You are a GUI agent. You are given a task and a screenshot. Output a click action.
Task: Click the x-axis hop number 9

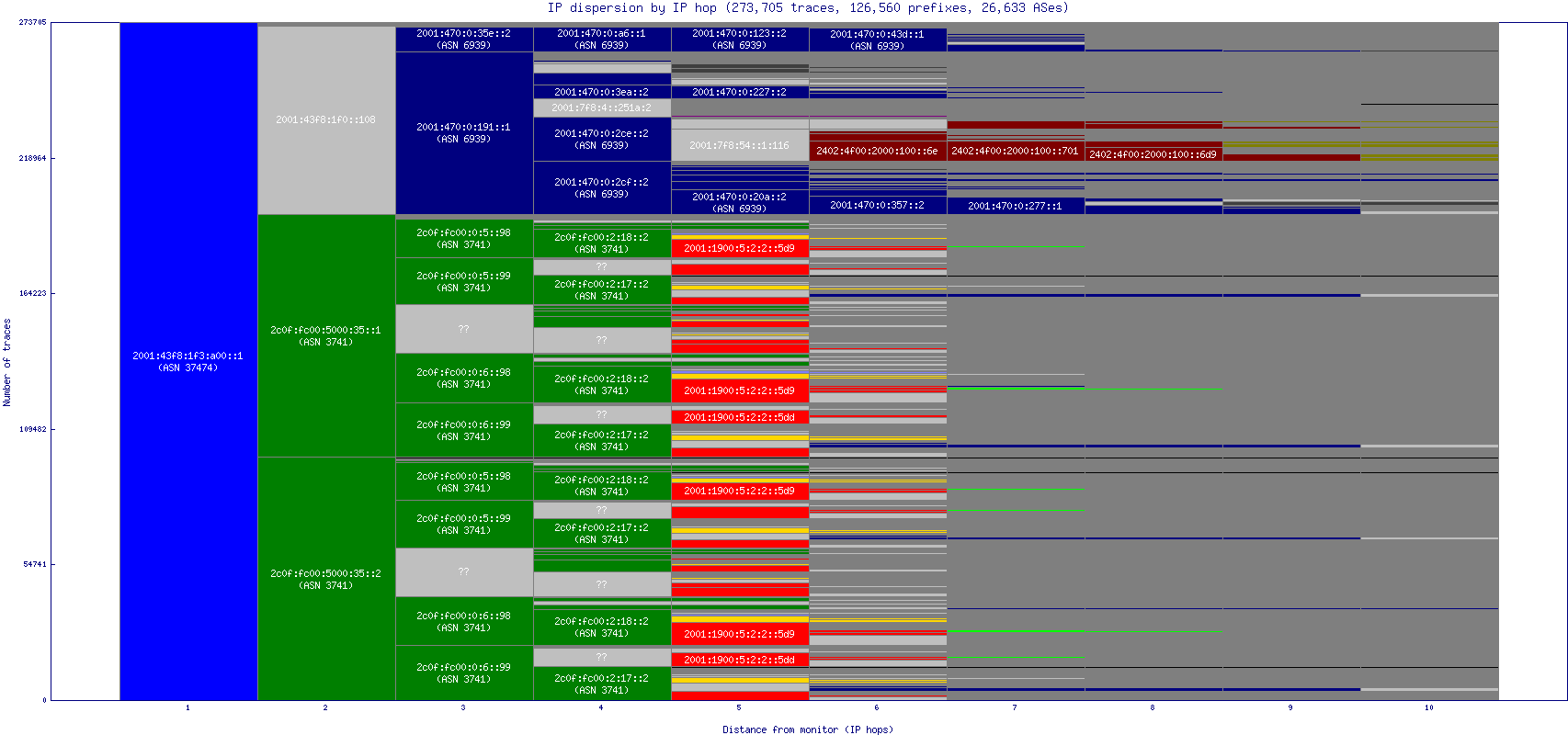point(1290,707)
